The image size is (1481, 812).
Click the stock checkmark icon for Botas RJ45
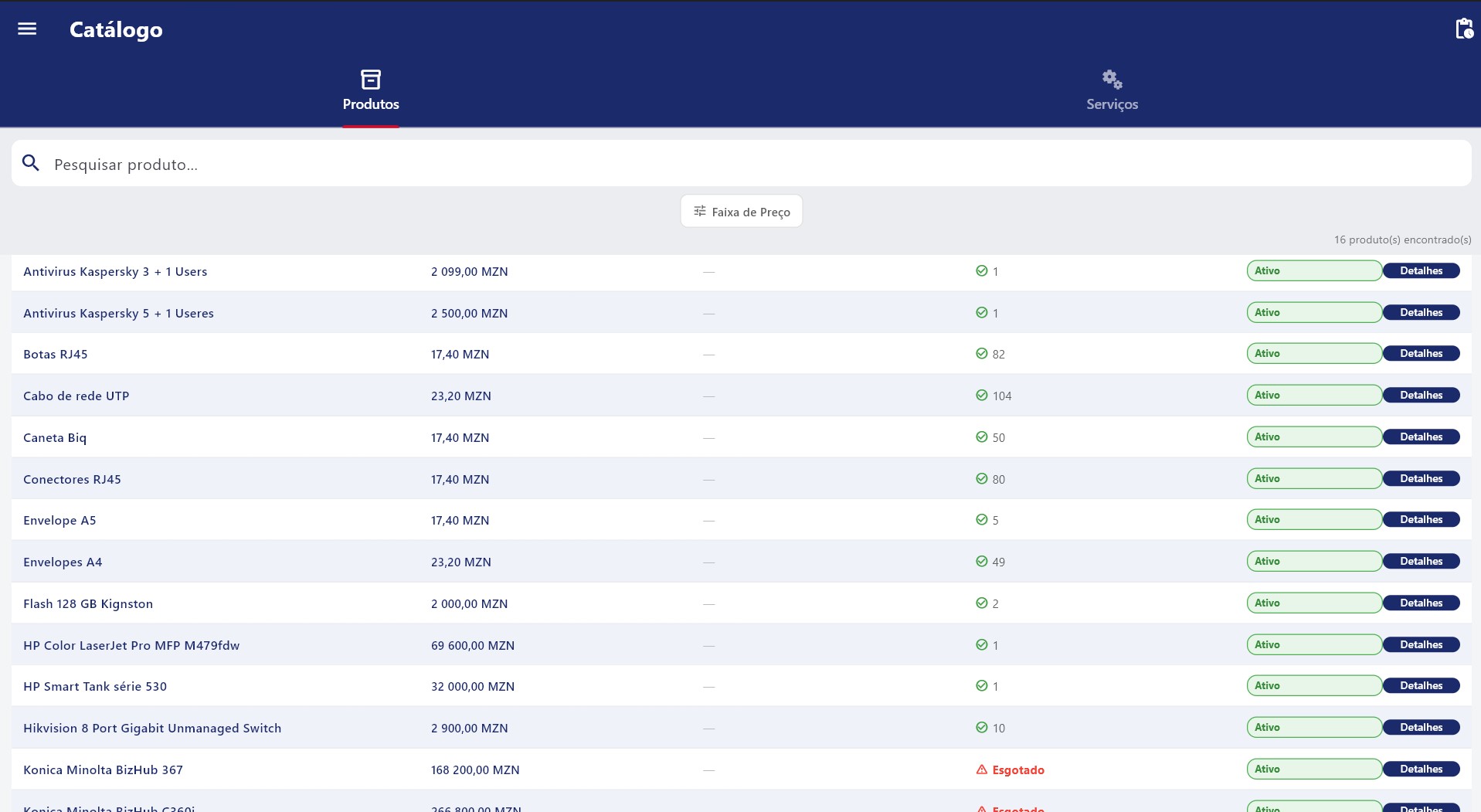(x=982, y=354)
